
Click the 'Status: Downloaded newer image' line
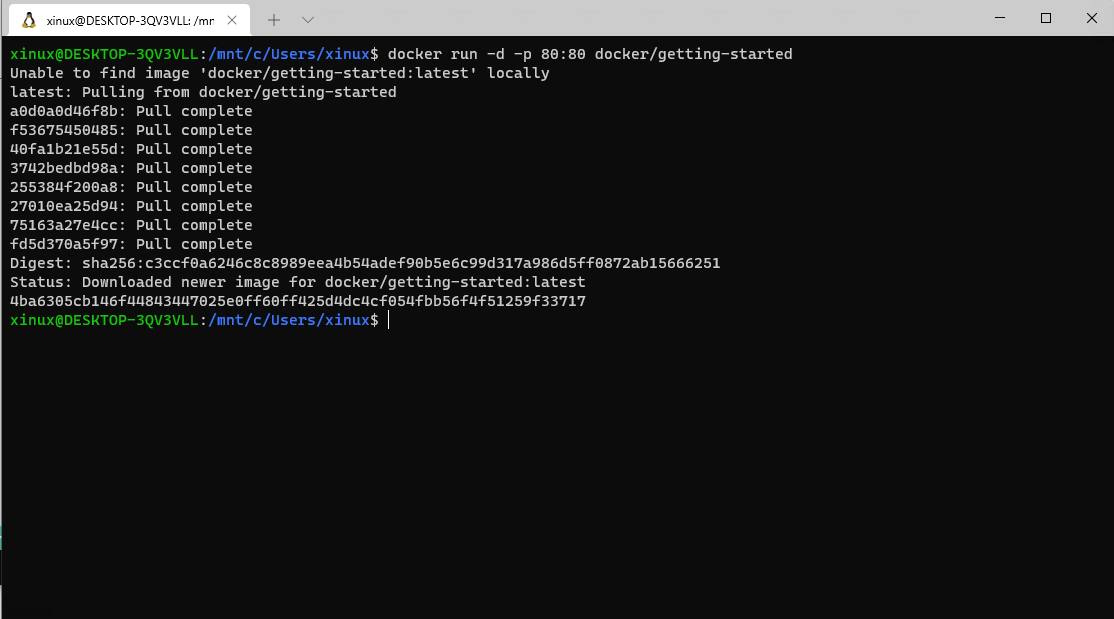(297, 282)
